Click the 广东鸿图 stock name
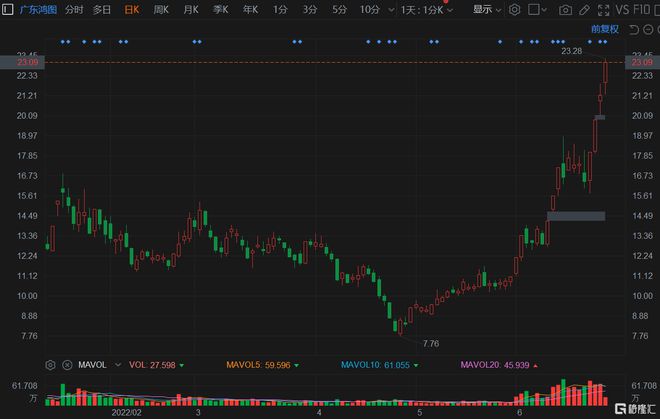 coord(37,10)
